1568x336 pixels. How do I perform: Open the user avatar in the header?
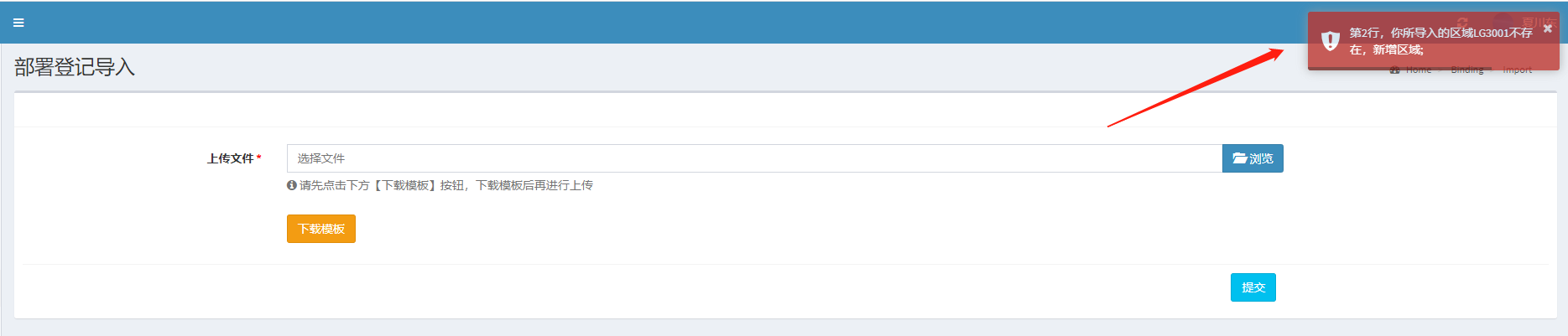(x=1503, y=23)
